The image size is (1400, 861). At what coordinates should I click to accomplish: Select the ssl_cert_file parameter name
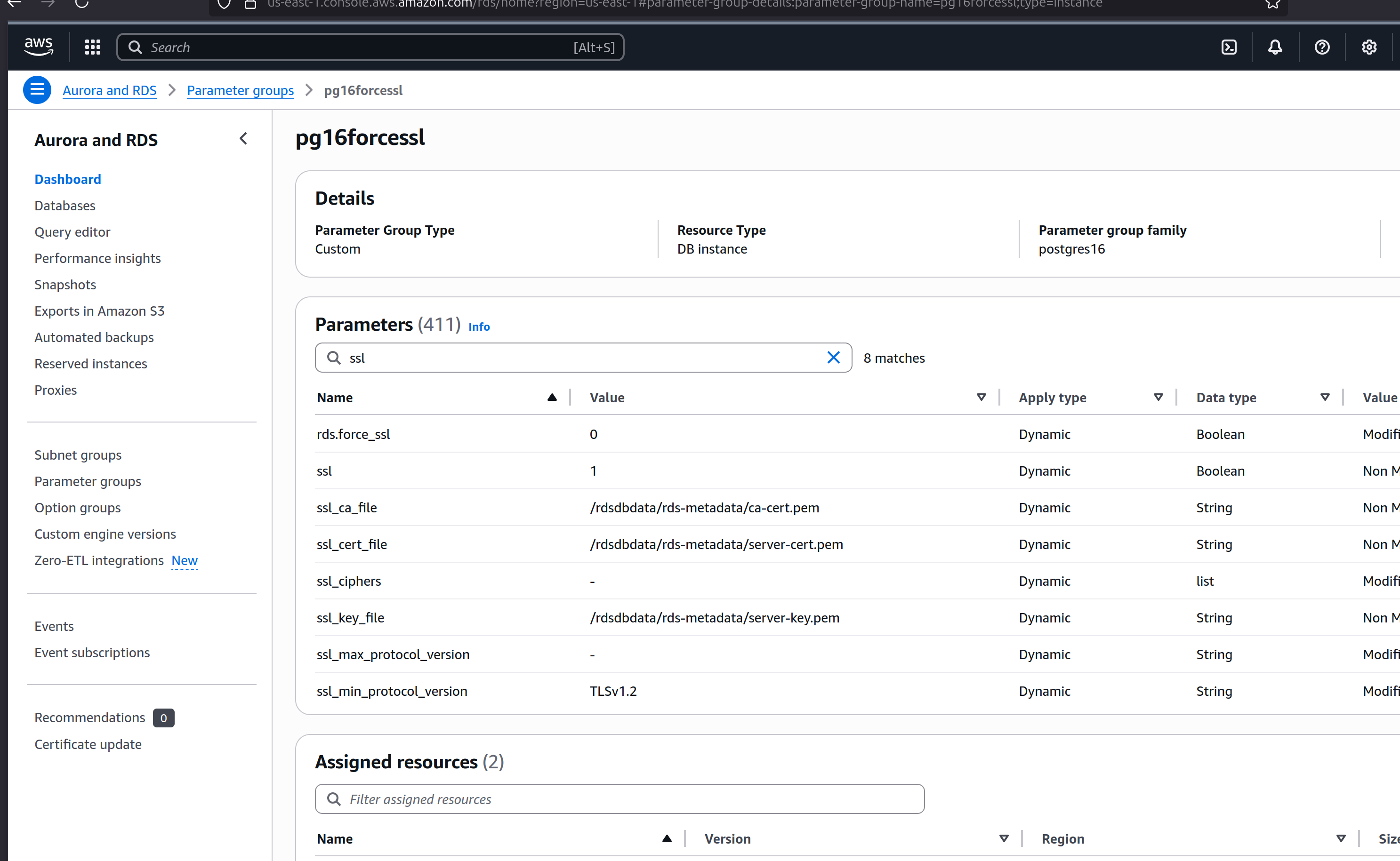[352, 544]
